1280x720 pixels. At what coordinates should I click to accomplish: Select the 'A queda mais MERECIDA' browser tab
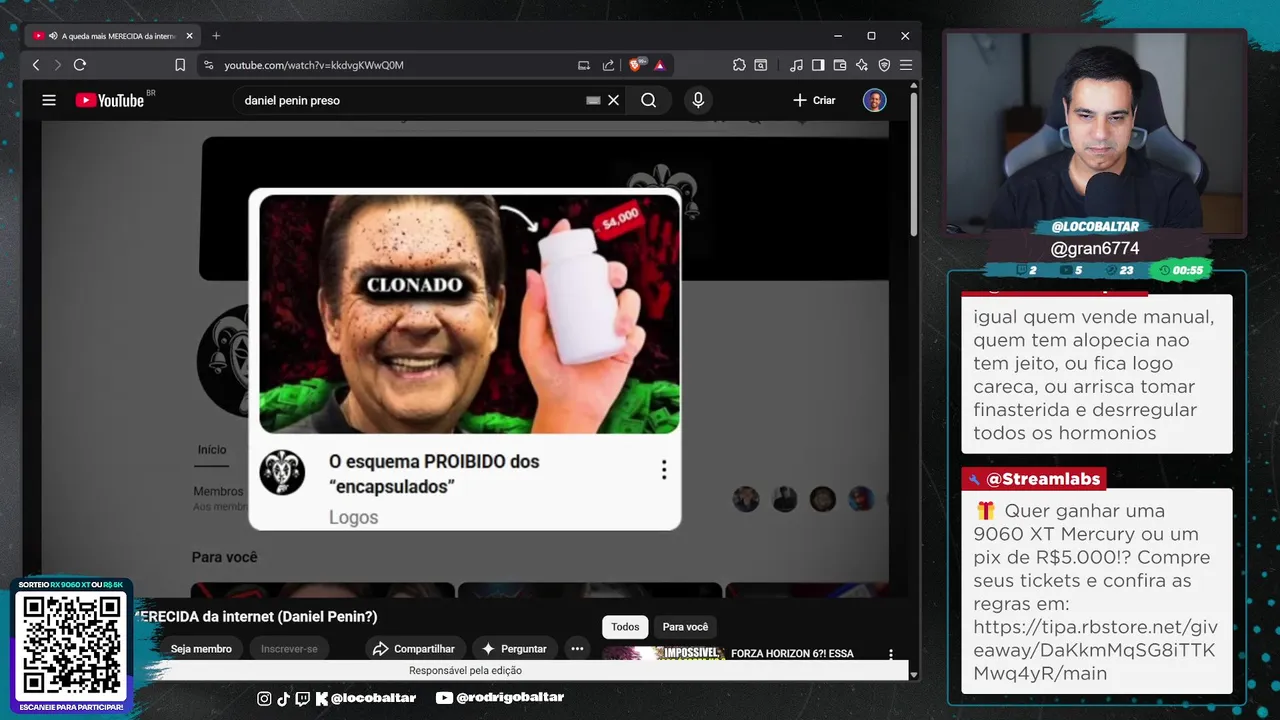click(x=112, y=36)
